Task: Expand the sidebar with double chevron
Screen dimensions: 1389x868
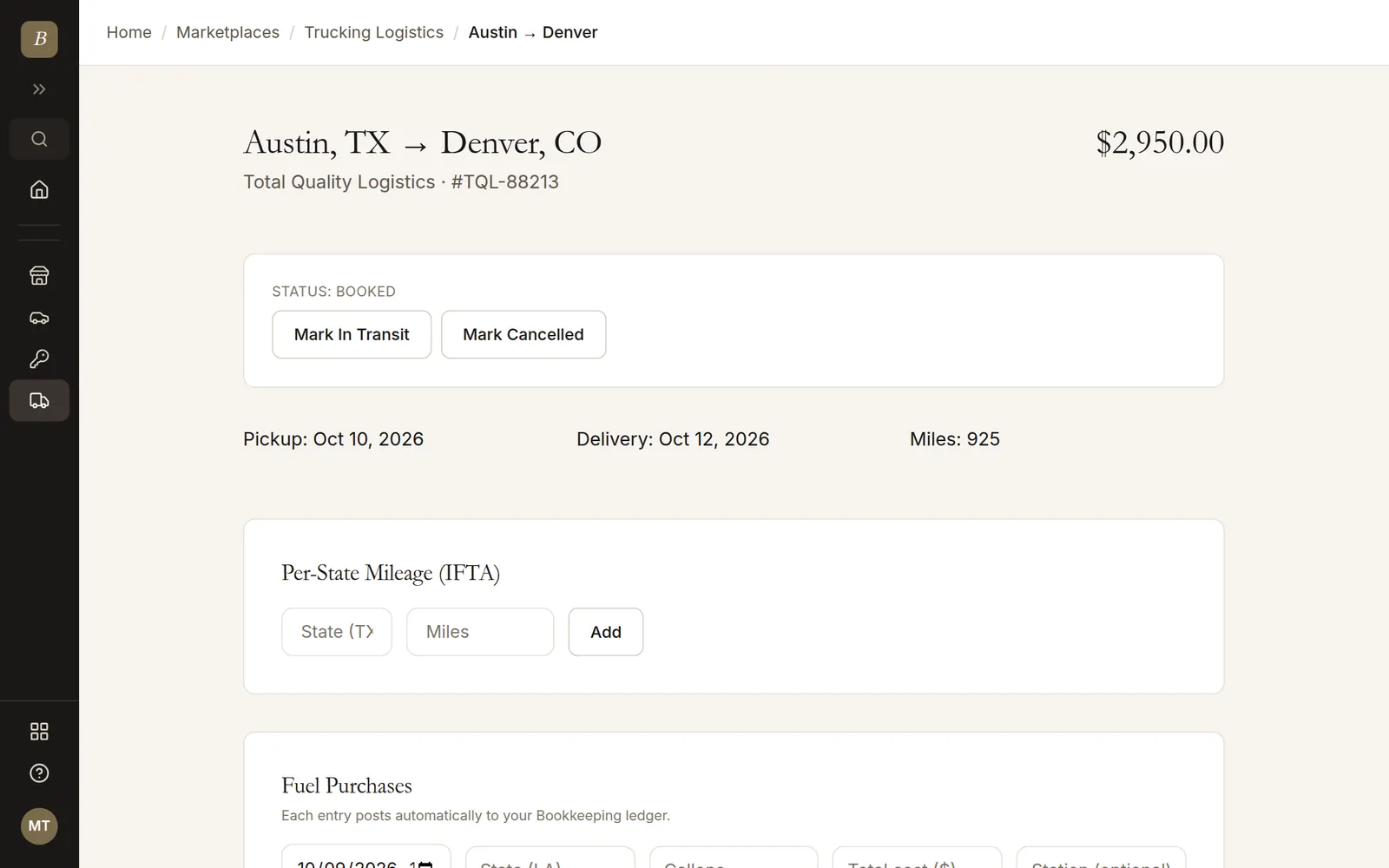Action: [x=39, y=89]
